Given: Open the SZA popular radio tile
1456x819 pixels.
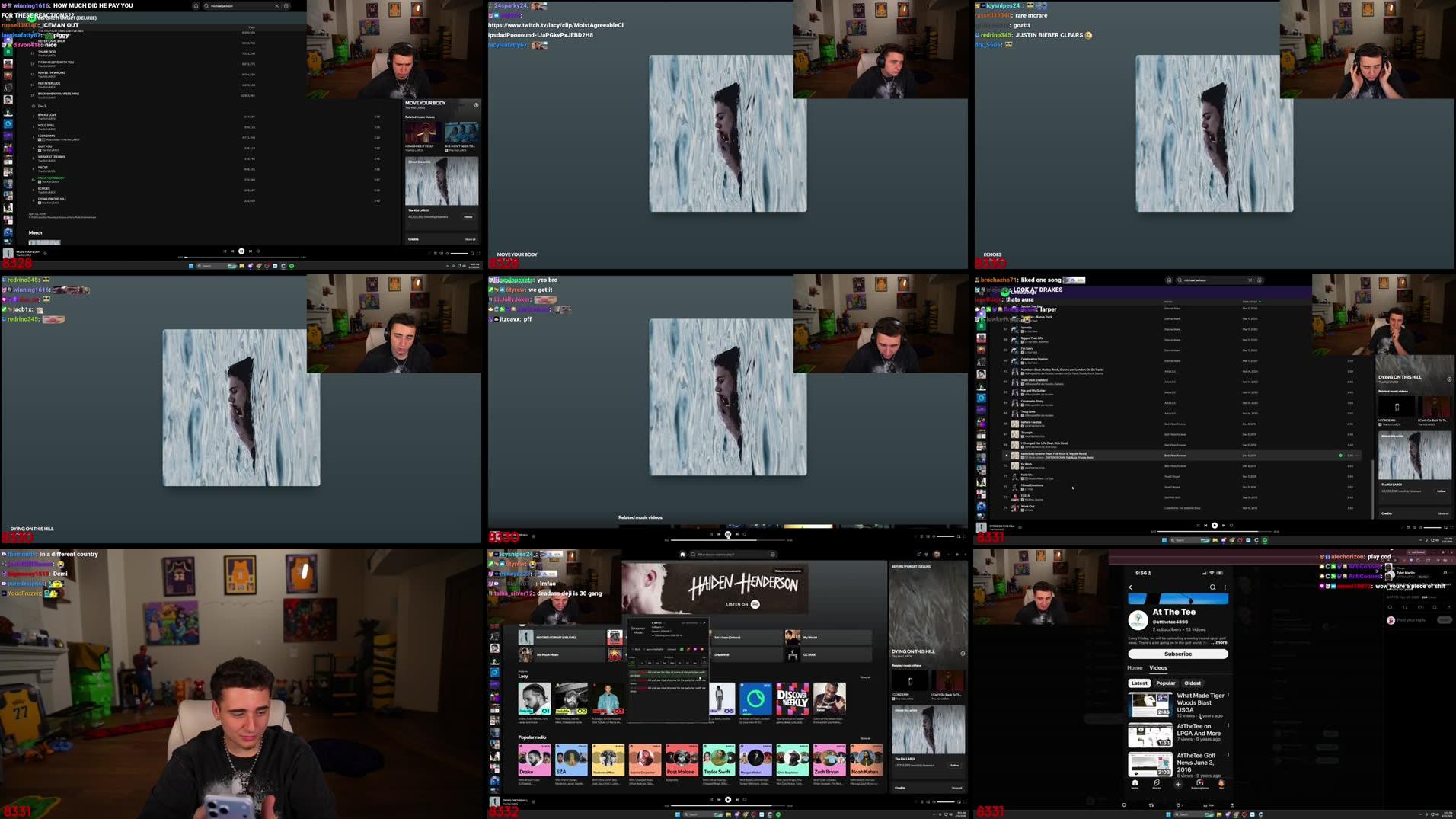Looking at the screenshot, I should tap(571, 760).
